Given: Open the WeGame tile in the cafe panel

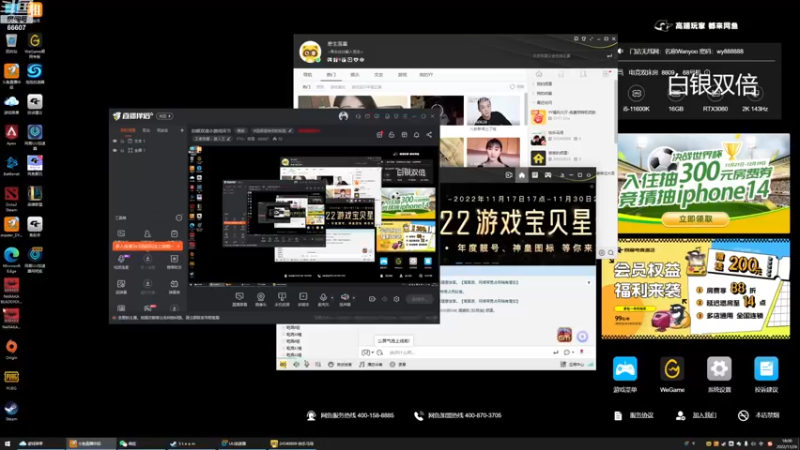Looking at the screenshot, I should (672, 369).
